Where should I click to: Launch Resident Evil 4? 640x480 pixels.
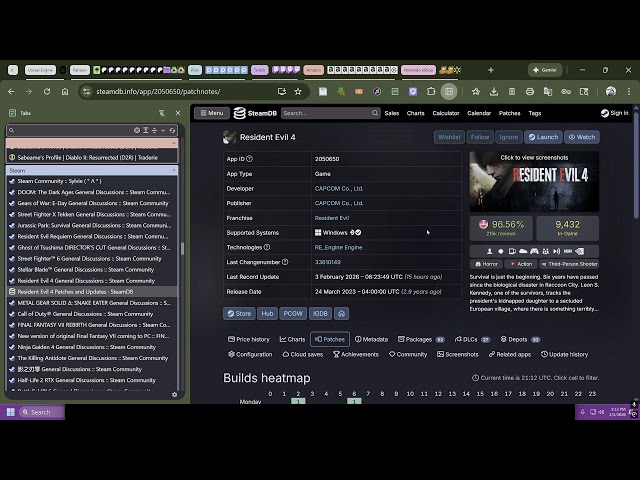543,137
